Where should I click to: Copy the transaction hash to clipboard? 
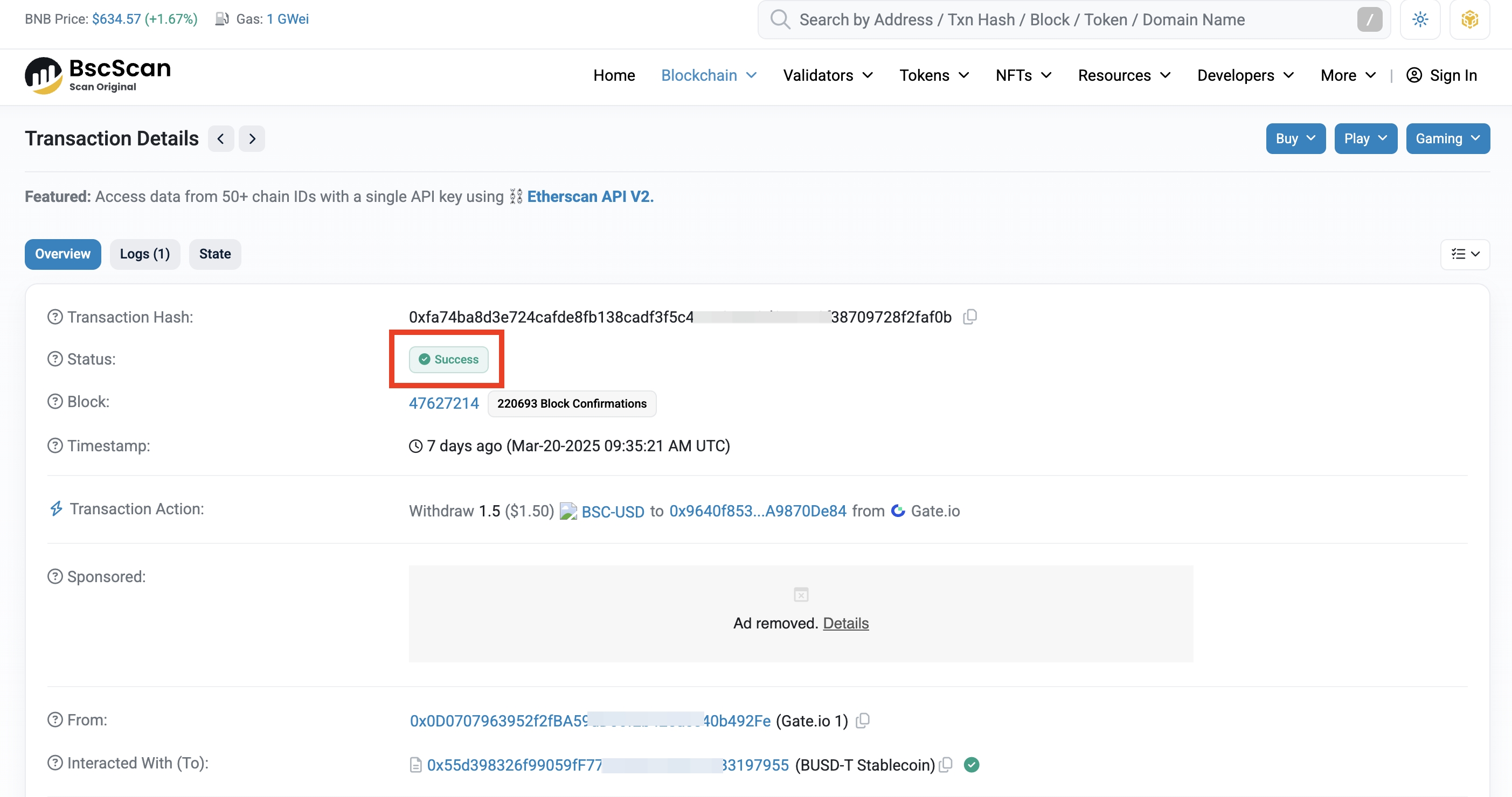click(x=970, y=317)
